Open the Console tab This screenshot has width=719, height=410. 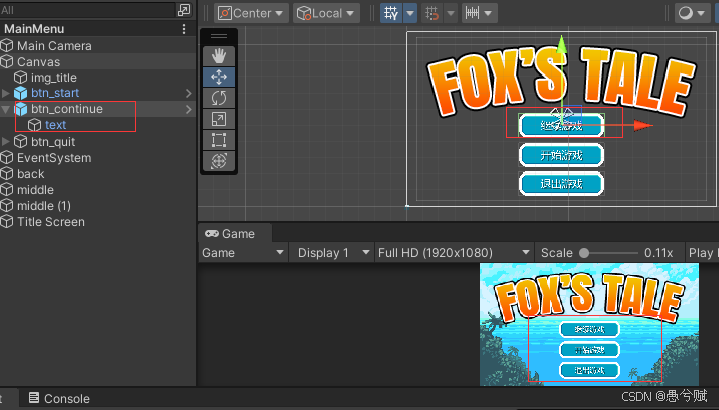click(x=59, y=399)
